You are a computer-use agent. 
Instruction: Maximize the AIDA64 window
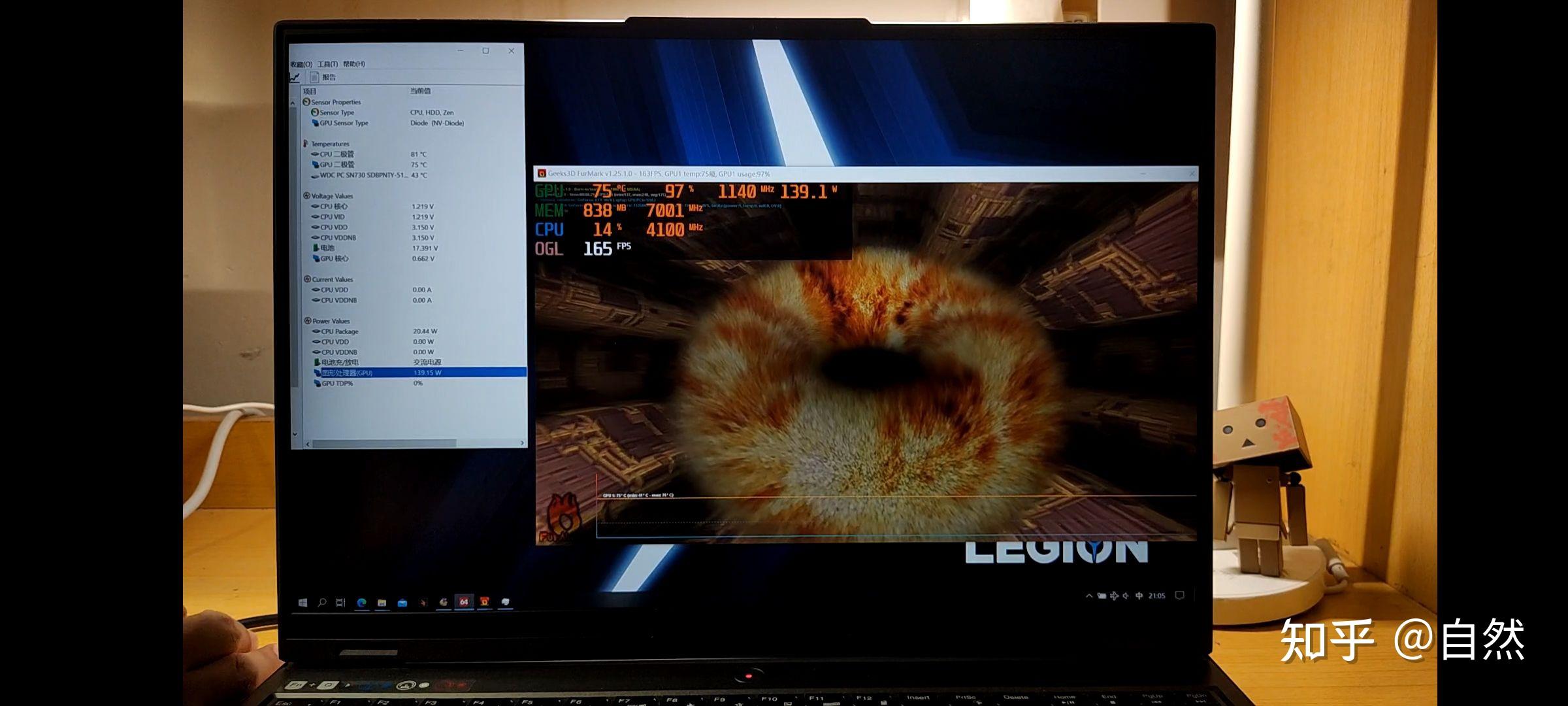(485, 51)
